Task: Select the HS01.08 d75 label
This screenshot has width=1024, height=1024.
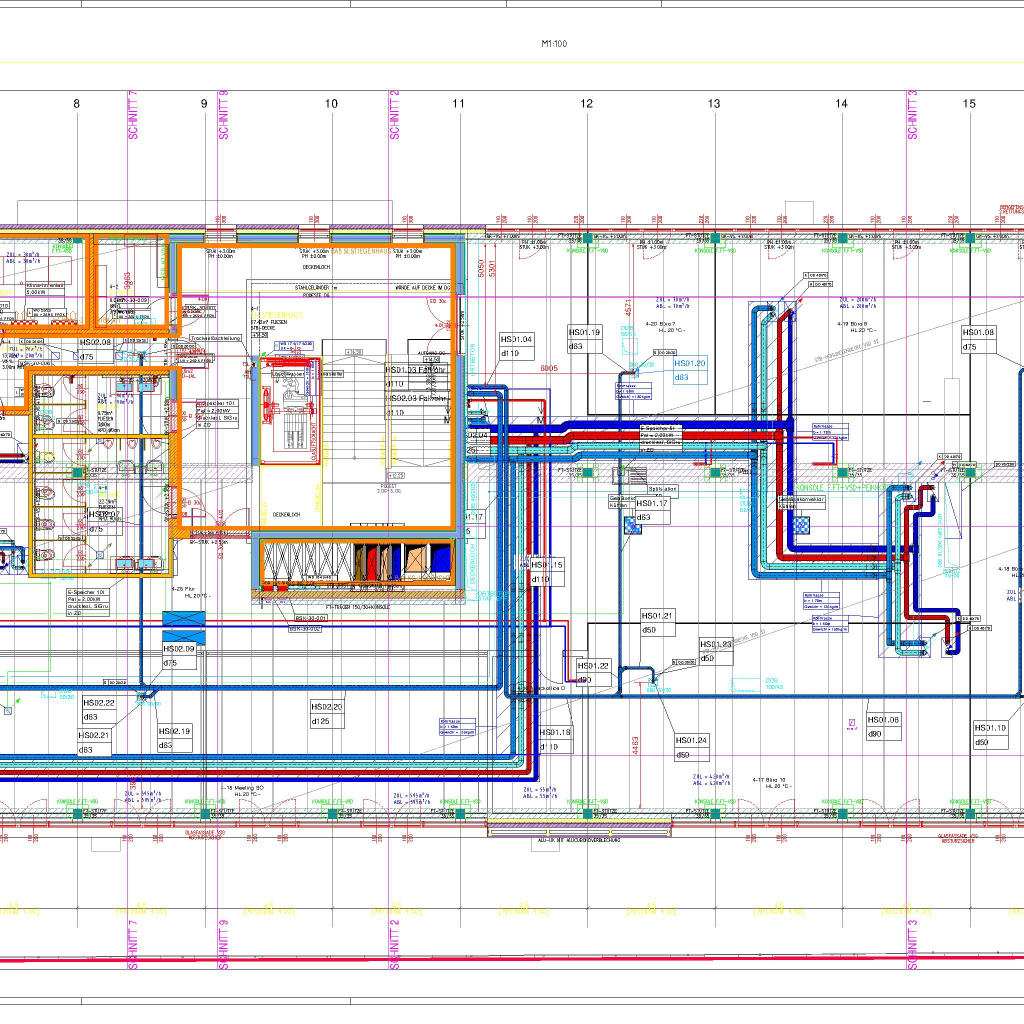Action: [x=979, y=339]
